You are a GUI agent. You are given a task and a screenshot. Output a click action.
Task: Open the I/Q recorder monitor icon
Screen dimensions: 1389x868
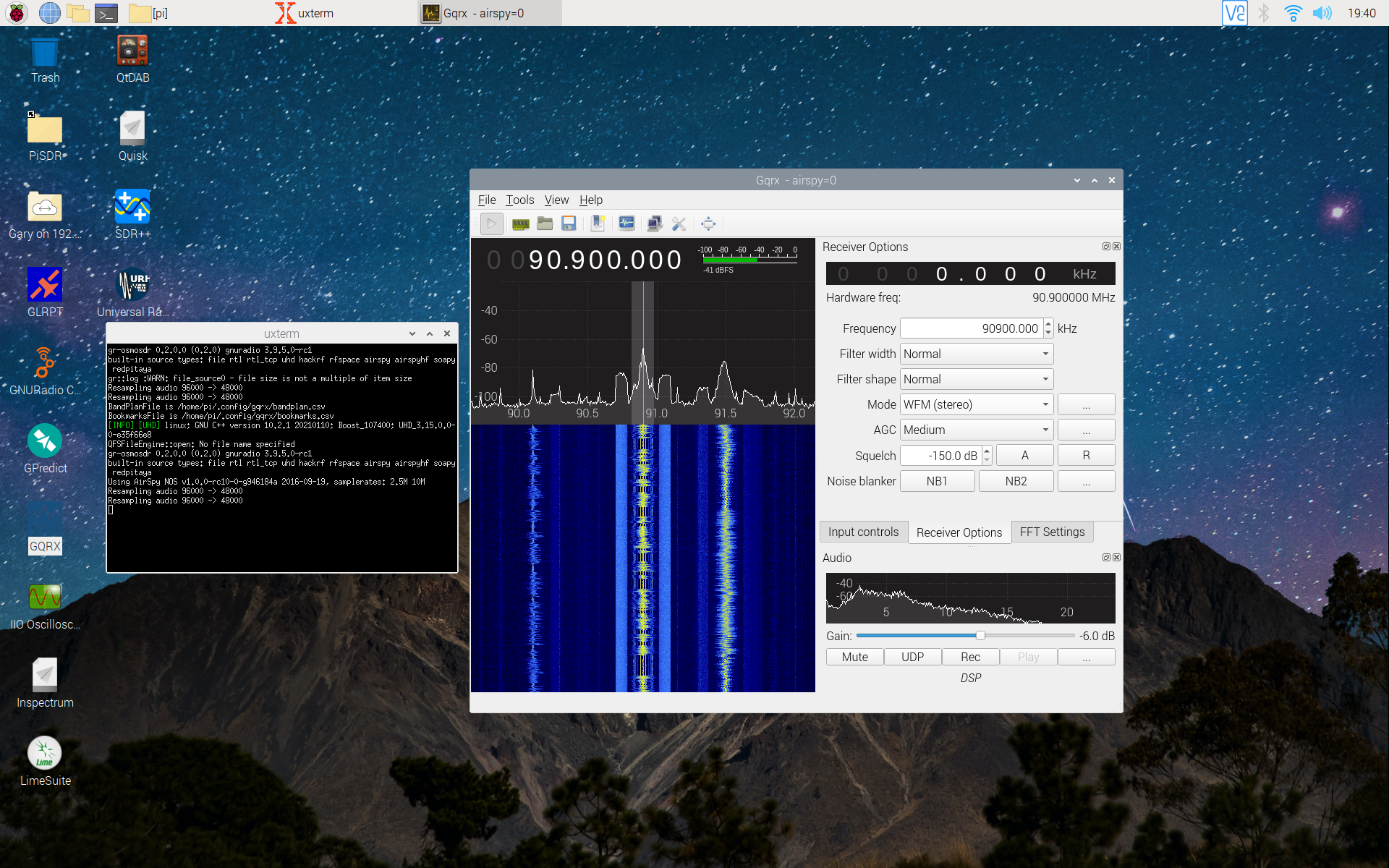tap(626, 224)
